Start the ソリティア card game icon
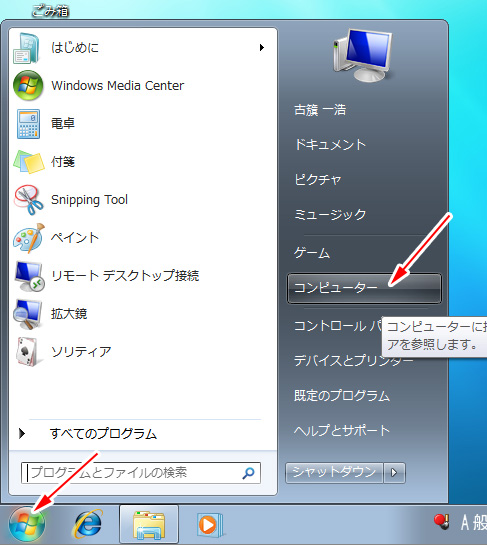This screenshot has width=487, height=545. pyautogui.click(x=28, y=352)
